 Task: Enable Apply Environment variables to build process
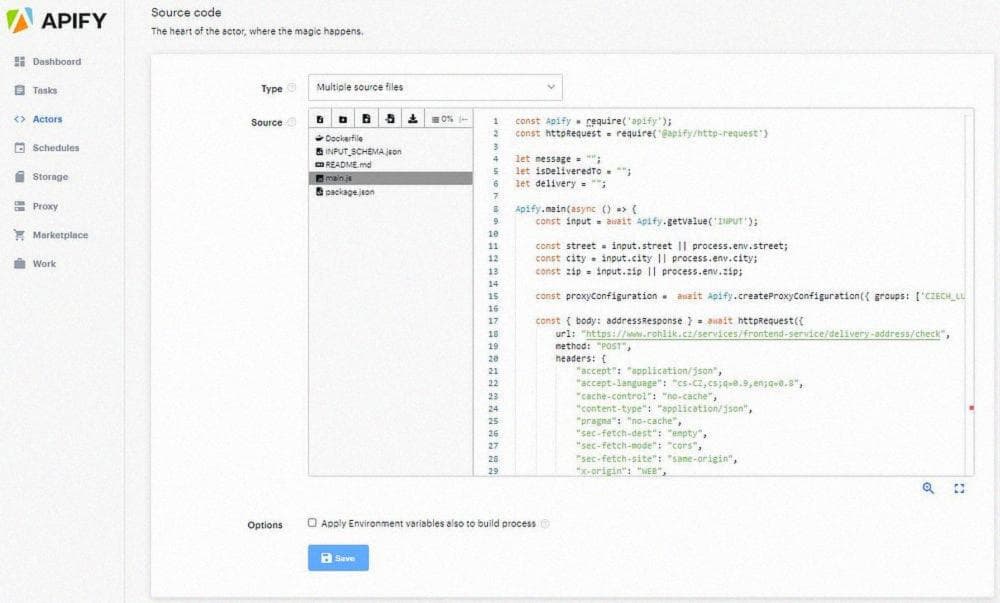pos(313,523)
